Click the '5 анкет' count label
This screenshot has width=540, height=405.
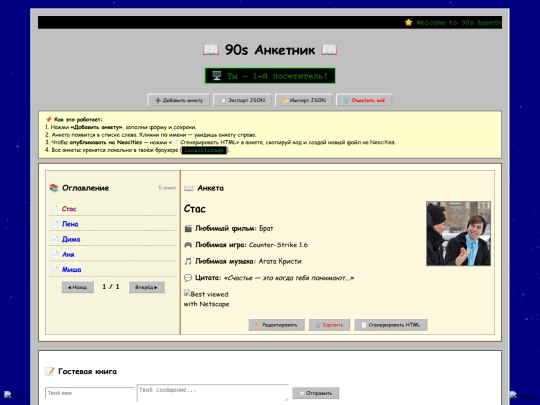click(x=167, y=188)
